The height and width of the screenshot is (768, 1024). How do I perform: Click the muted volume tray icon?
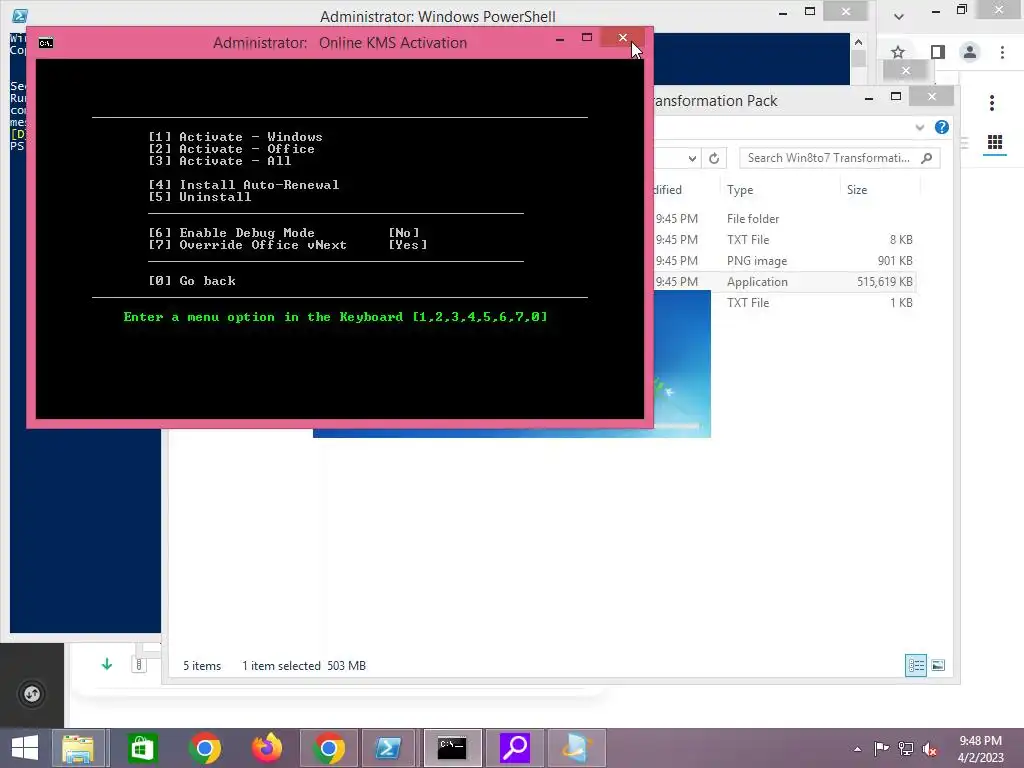(x=930, y=748)
